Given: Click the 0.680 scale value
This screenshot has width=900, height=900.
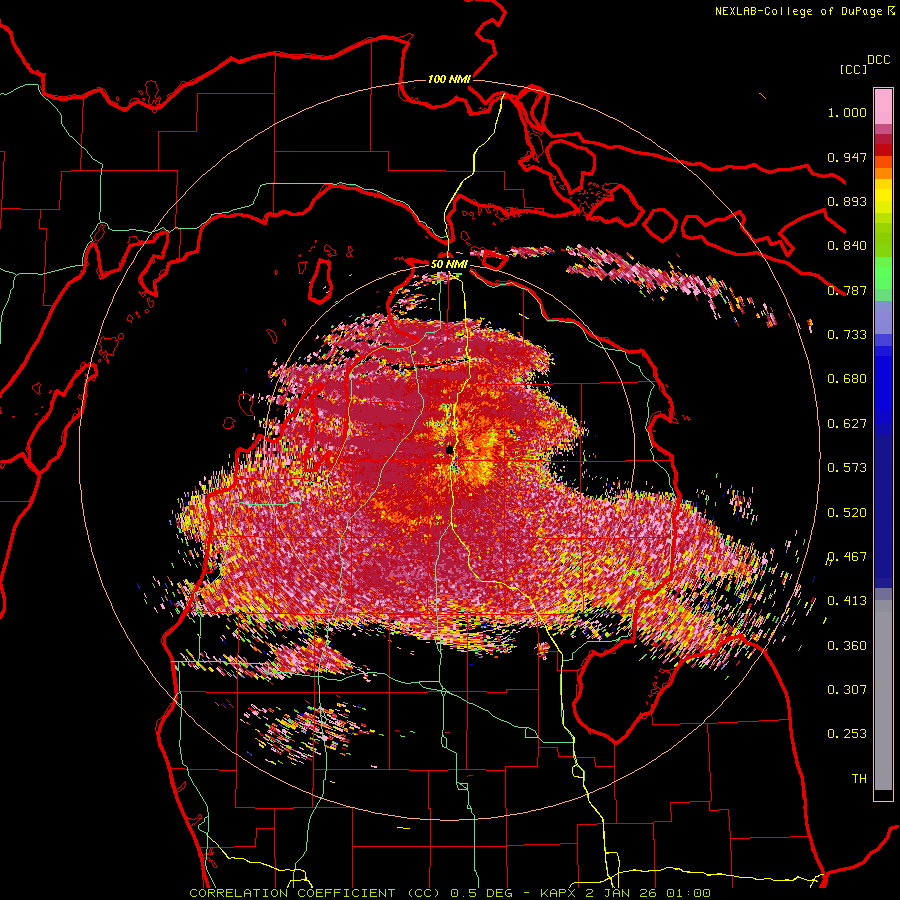Looking at the screenshot, I should click(x=847, y=379).
